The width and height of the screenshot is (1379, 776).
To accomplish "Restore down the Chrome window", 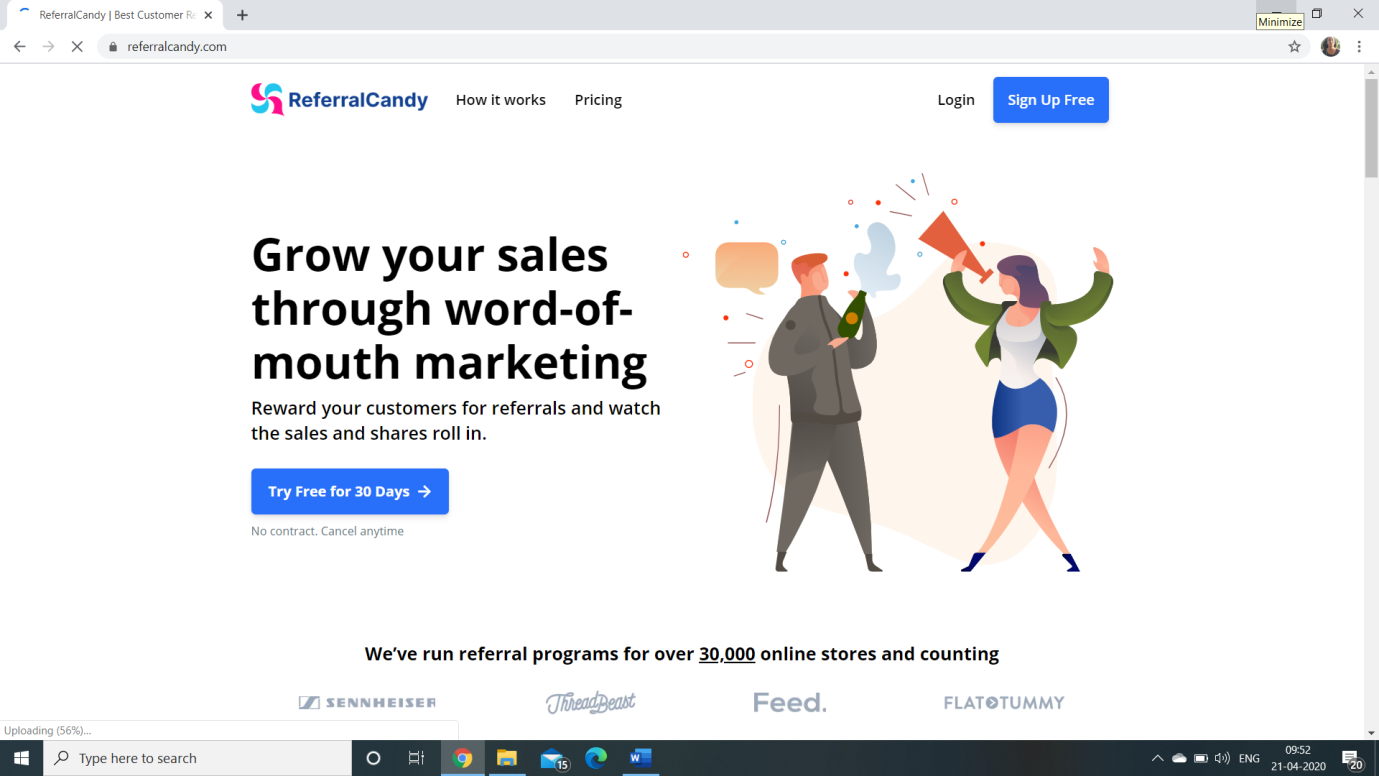I will point(1316,13).
